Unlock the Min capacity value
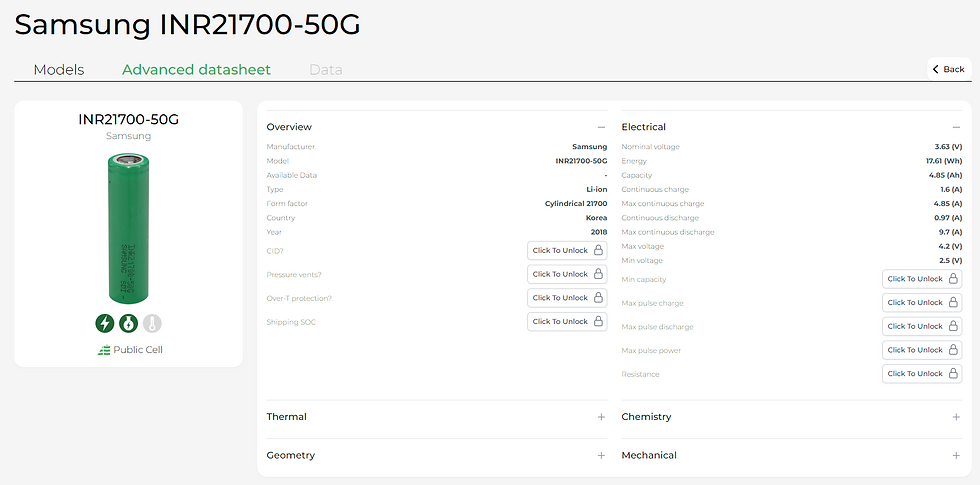Image resolution: width=980 pixels, height=485 pixels. pos(922,279)
